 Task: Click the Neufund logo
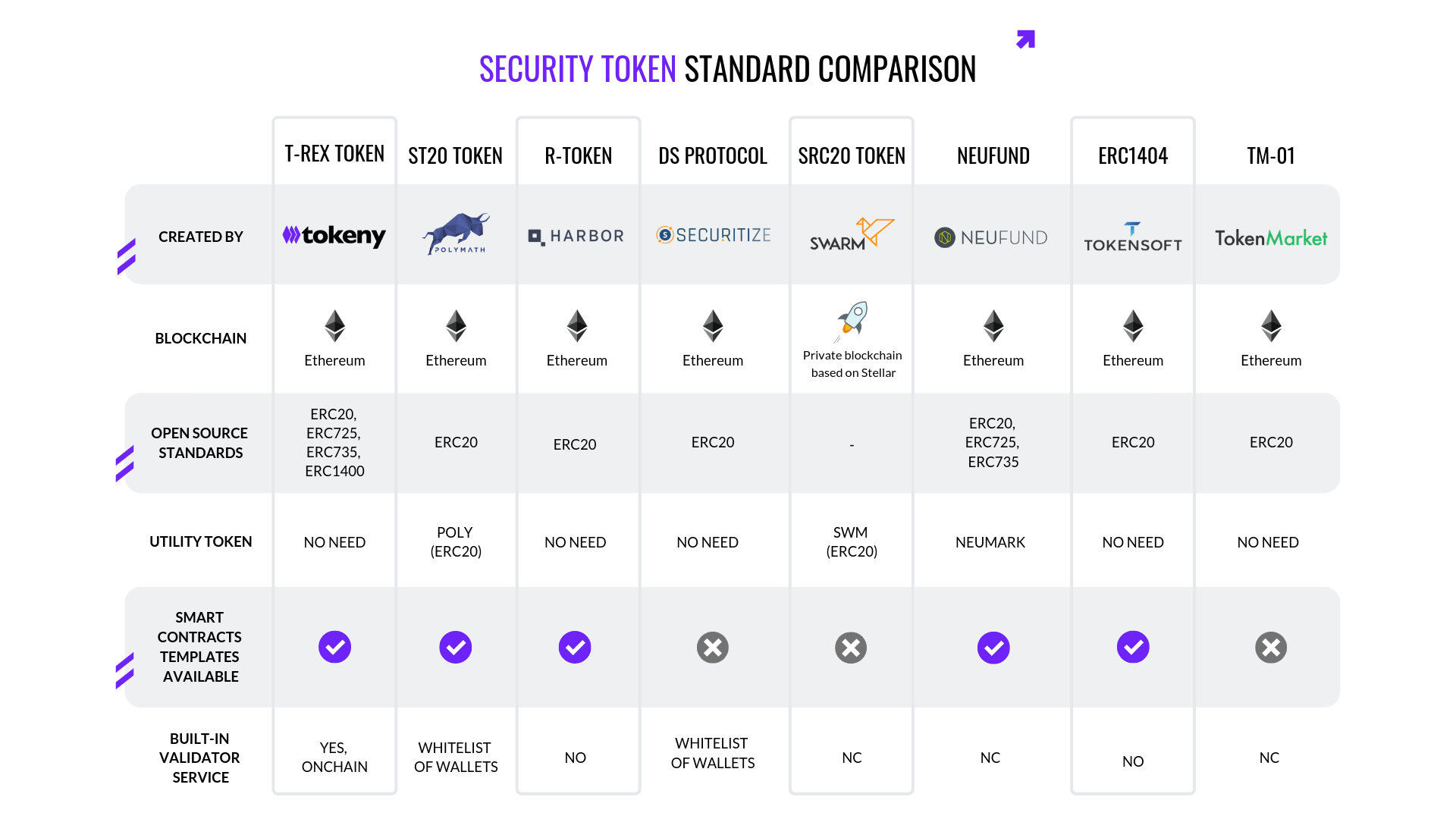(x=990, y=237)
